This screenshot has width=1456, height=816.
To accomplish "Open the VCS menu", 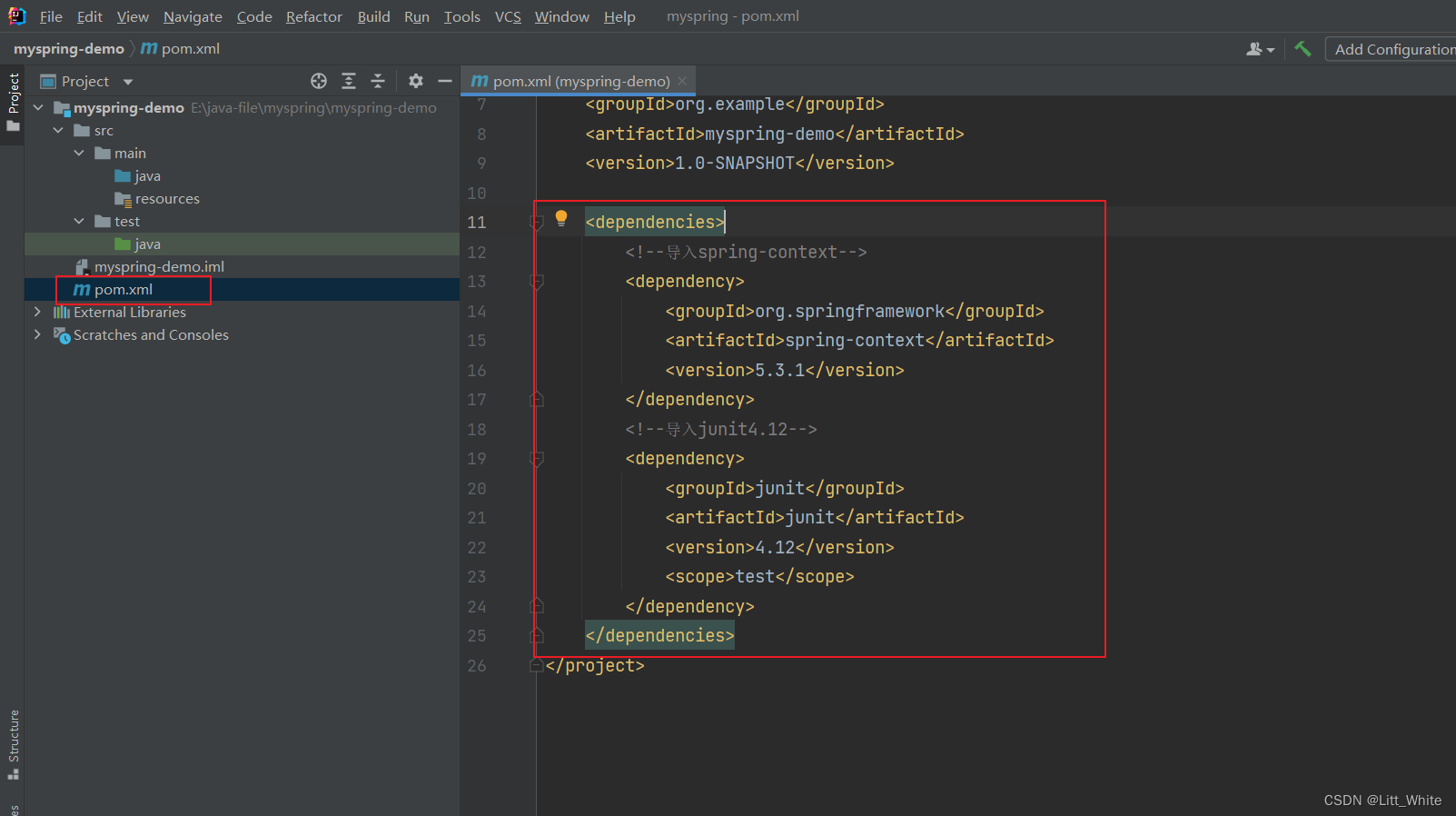I will (508, 16).
